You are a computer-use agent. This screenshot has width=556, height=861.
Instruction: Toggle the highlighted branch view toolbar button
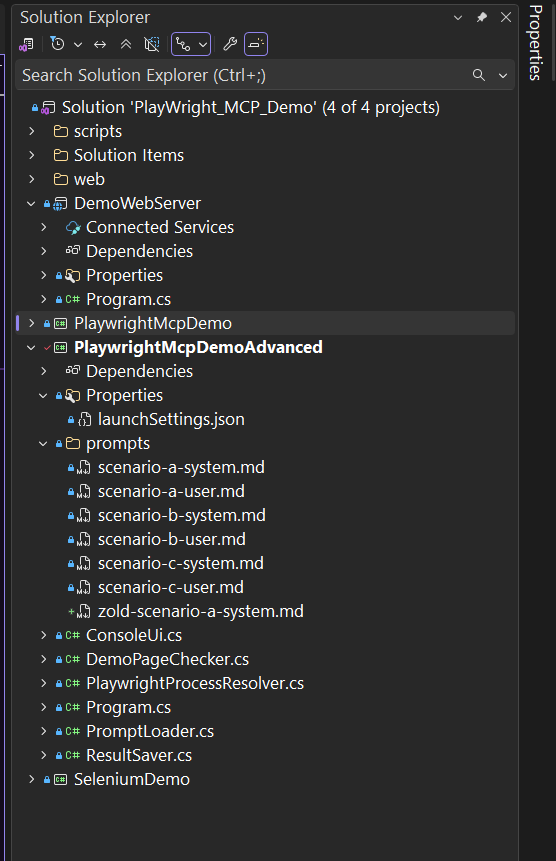pos(183,44)
